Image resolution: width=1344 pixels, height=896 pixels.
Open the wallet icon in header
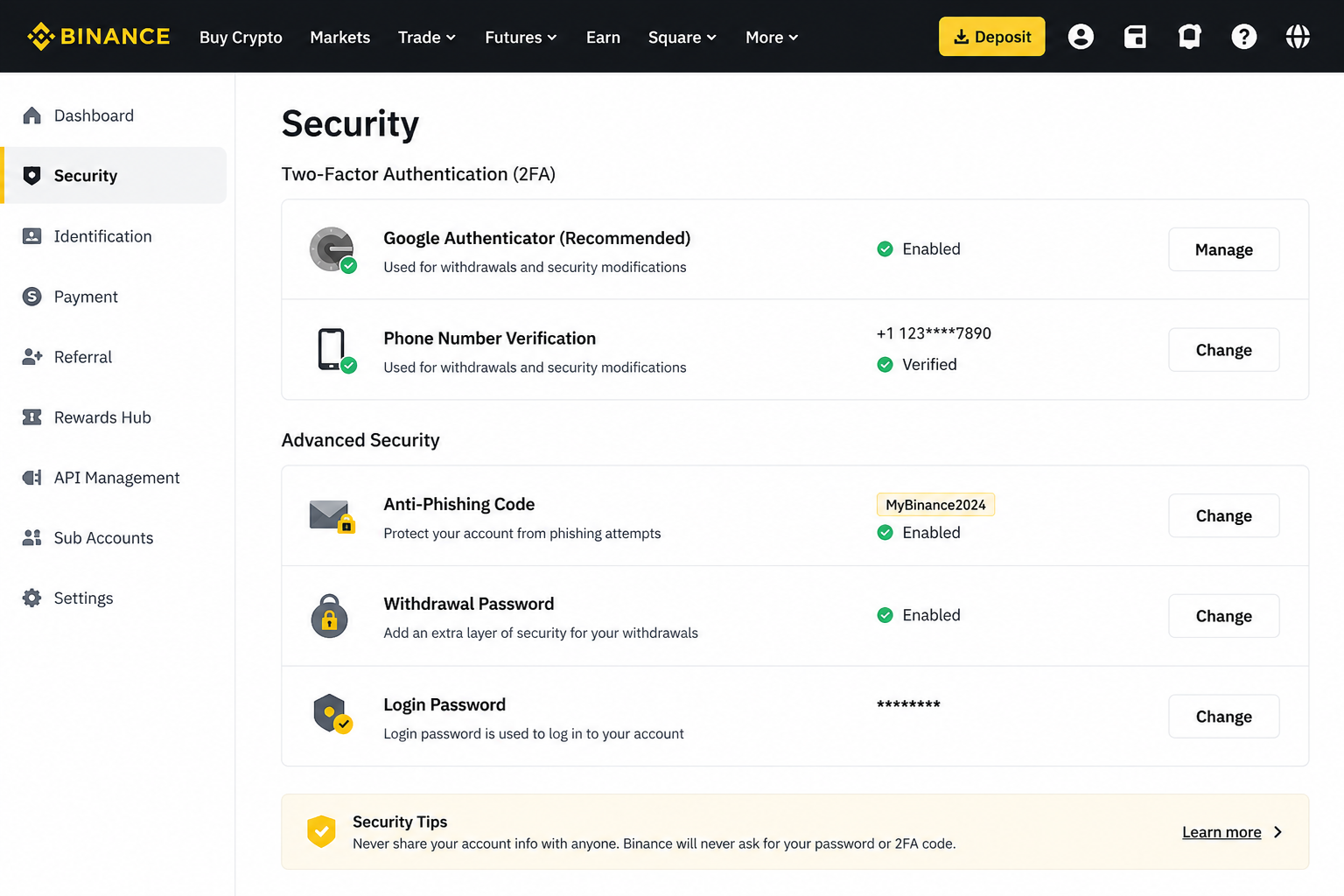pyautogui.click(x=1135, y=37)
